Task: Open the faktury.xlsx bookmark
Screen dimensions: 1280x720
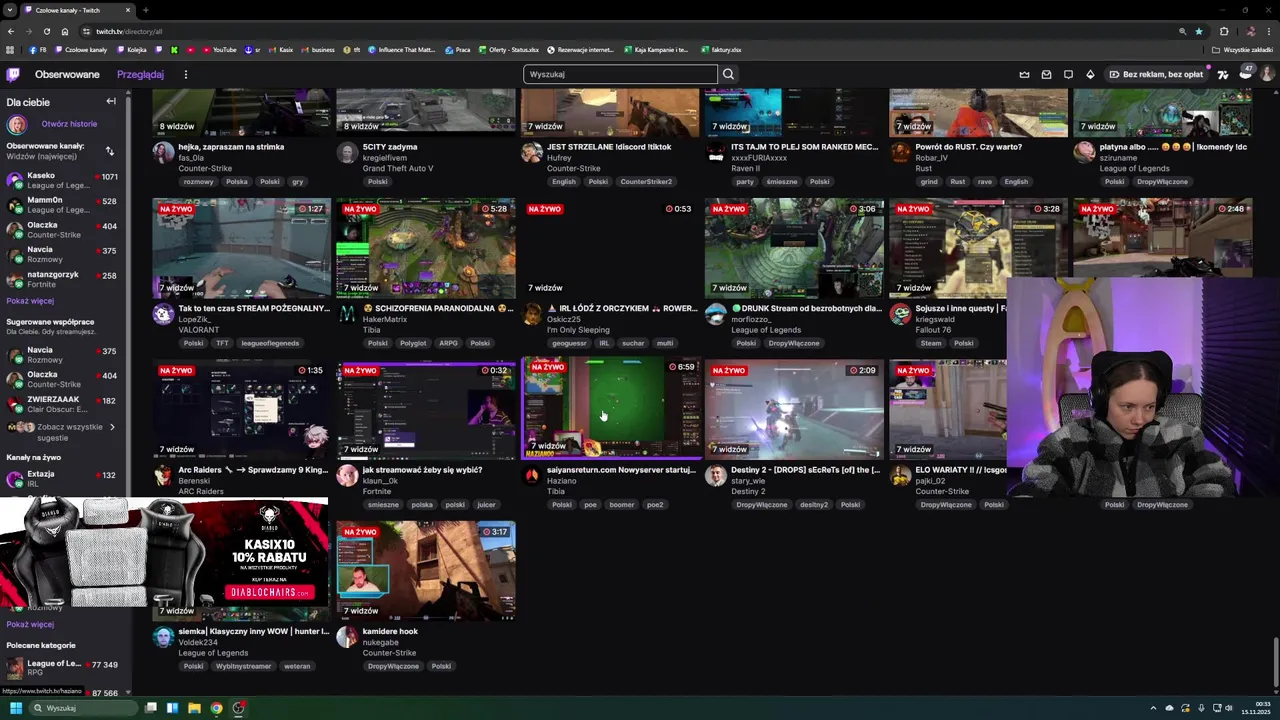Action: [x=721, y=49]
